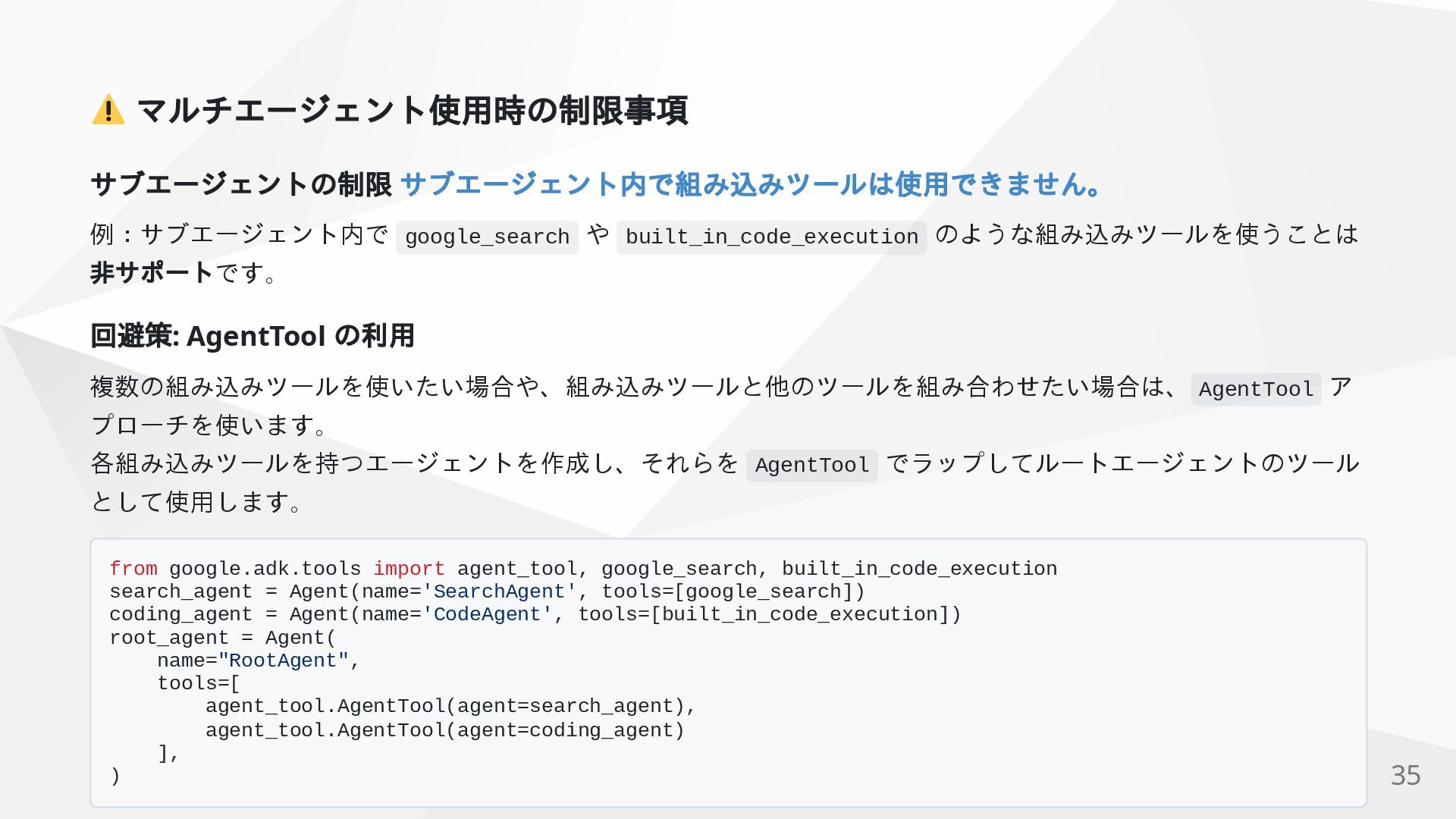1456x819 pixels.
Task: Click the AgentTool(agent=coding_agent) code line
Action: (x=444, y=730)
